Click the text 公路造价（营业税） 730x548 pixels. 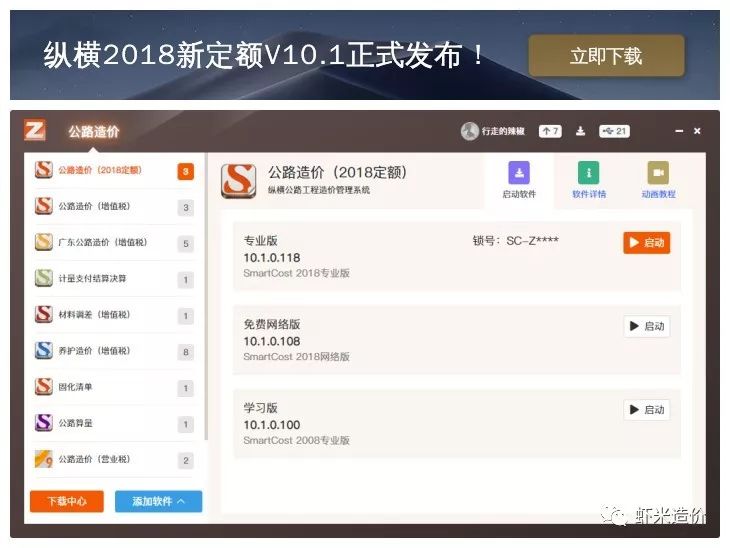point(94,459)
